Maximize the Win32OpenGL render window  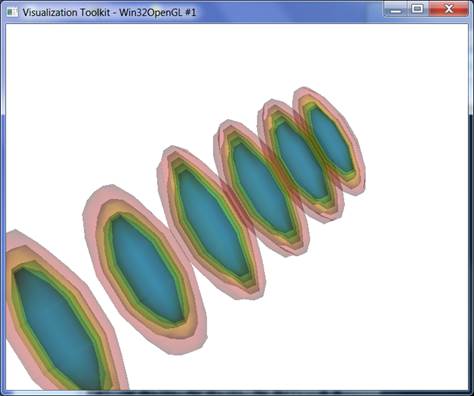418,9
